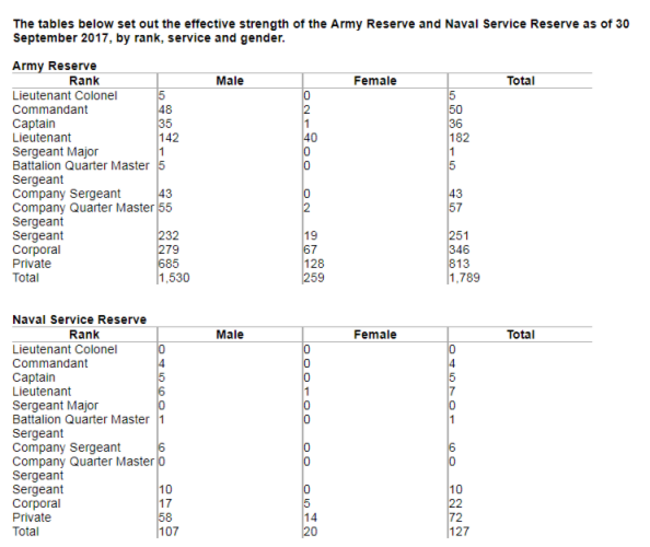Click Sergeant Major label in Army Reserve table
The image size is (650, 547).
click(55, 152)
